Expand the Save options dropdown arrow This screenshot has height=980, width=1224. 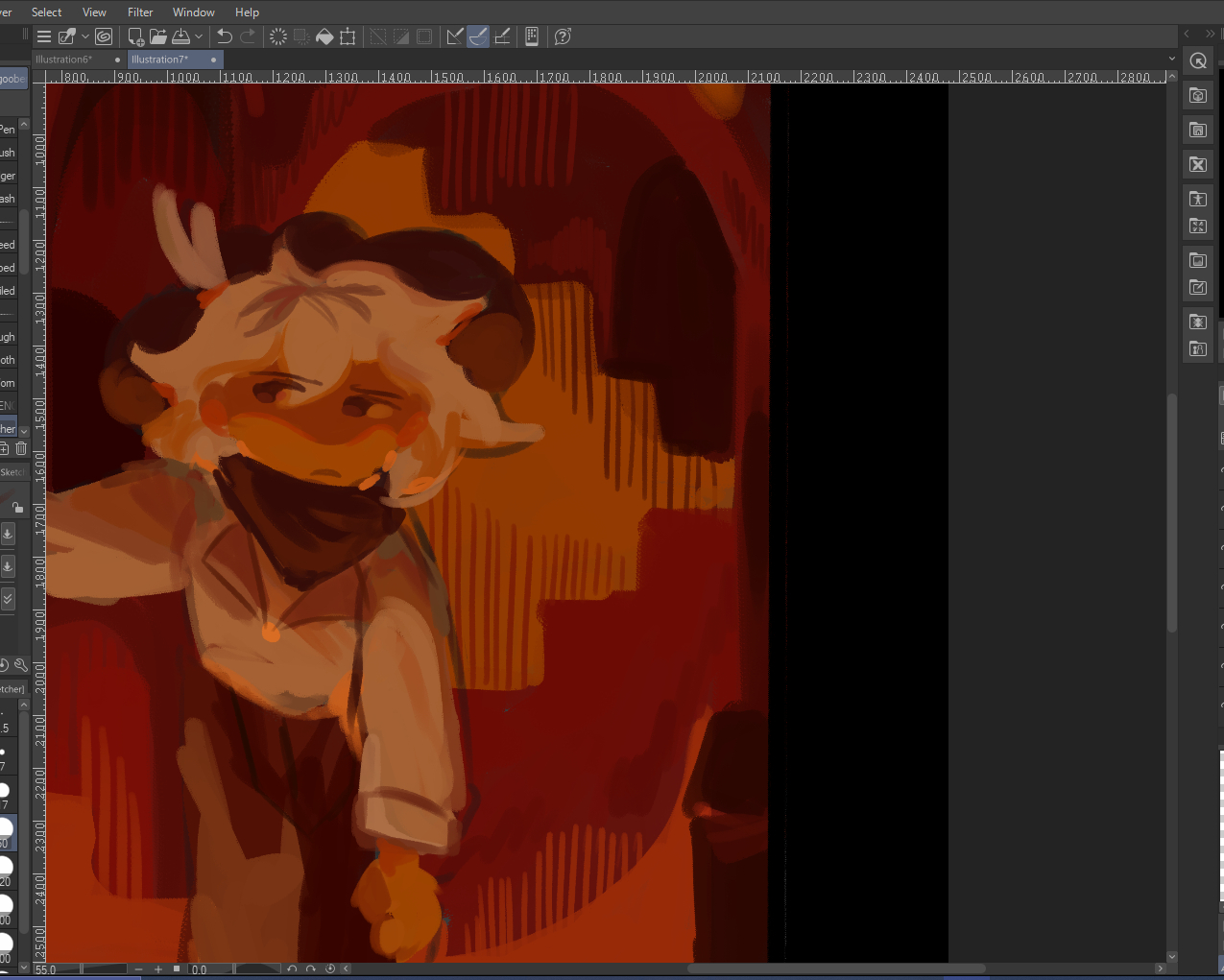click(199, 36)
